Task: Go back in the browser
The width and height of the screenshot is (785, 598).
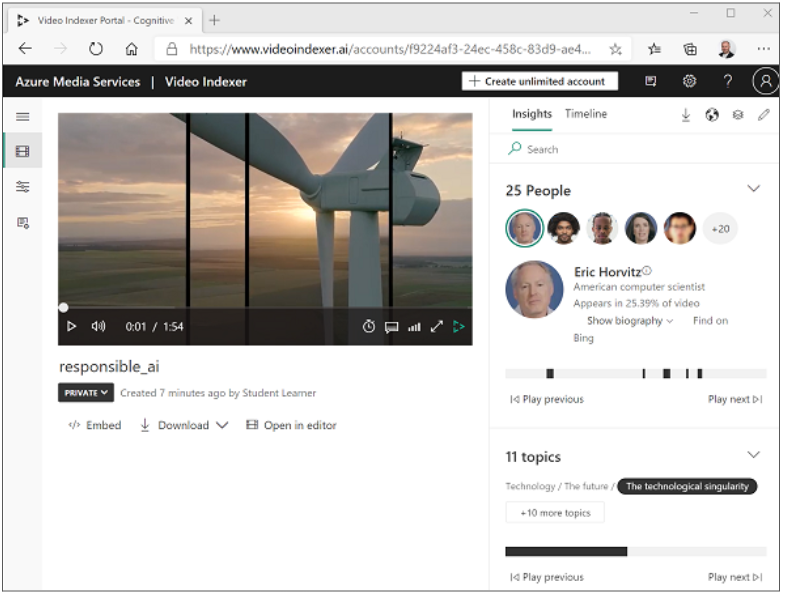Action: tap(25, 49)
